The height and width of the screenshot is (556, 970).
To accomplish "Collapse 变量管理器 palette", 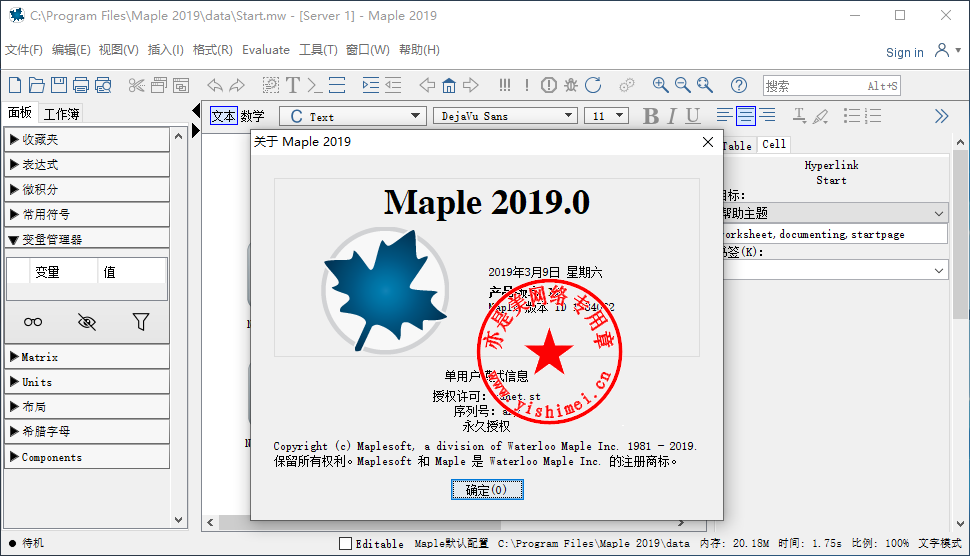I will coord(87,239).
